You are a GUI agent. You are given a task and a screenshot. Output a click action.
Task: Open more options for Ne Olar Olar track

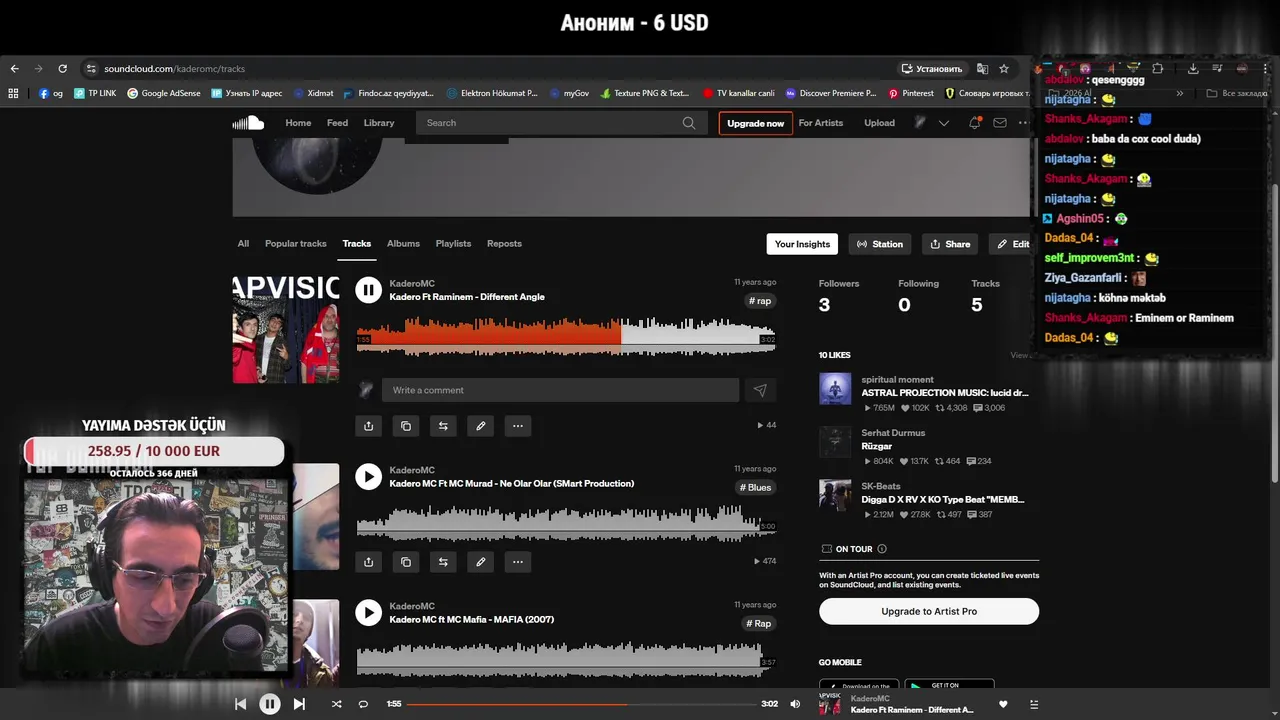pos(518,562)
